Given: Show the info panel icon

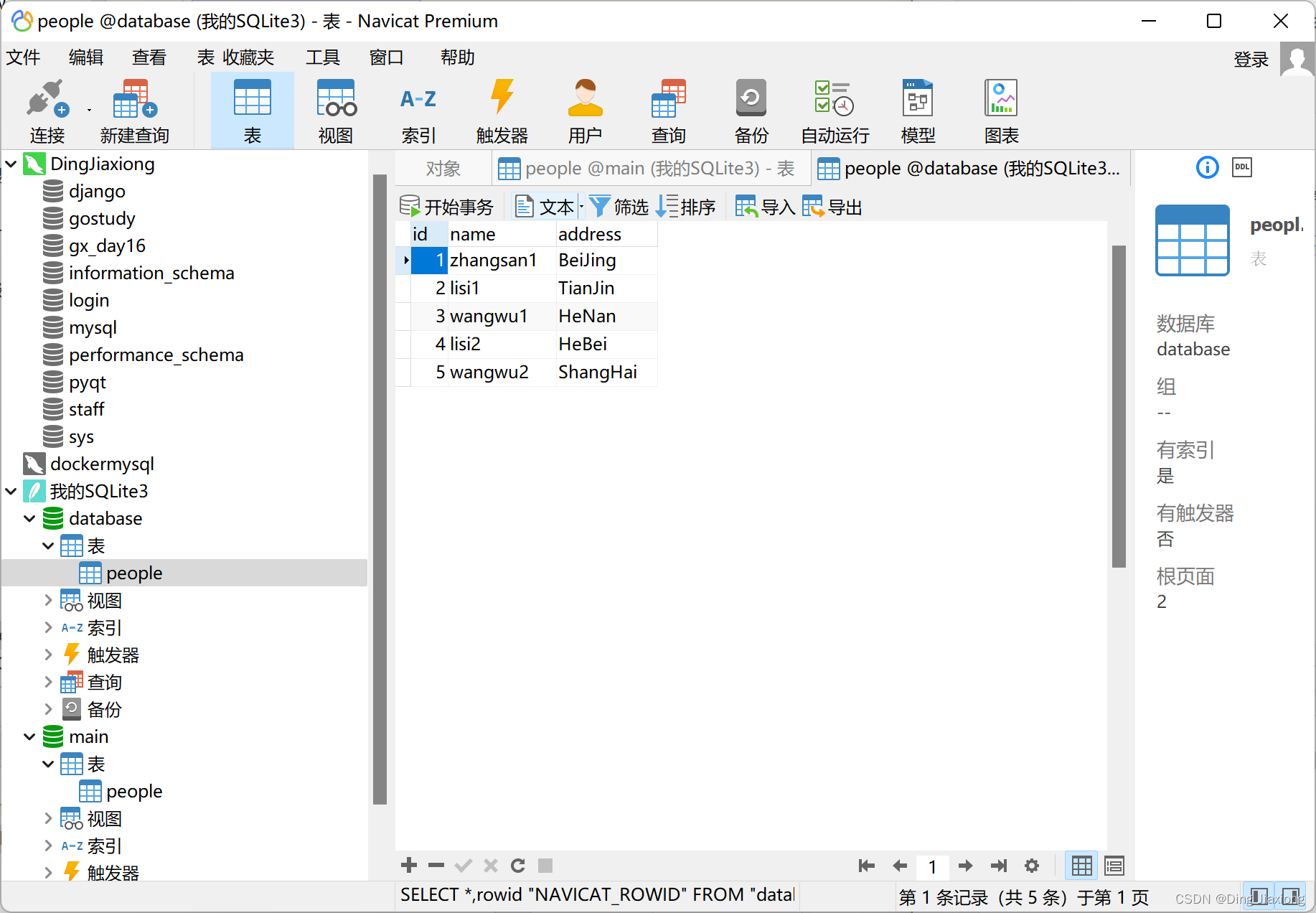Looking at the screenshot, I should tap(1208, 167).
